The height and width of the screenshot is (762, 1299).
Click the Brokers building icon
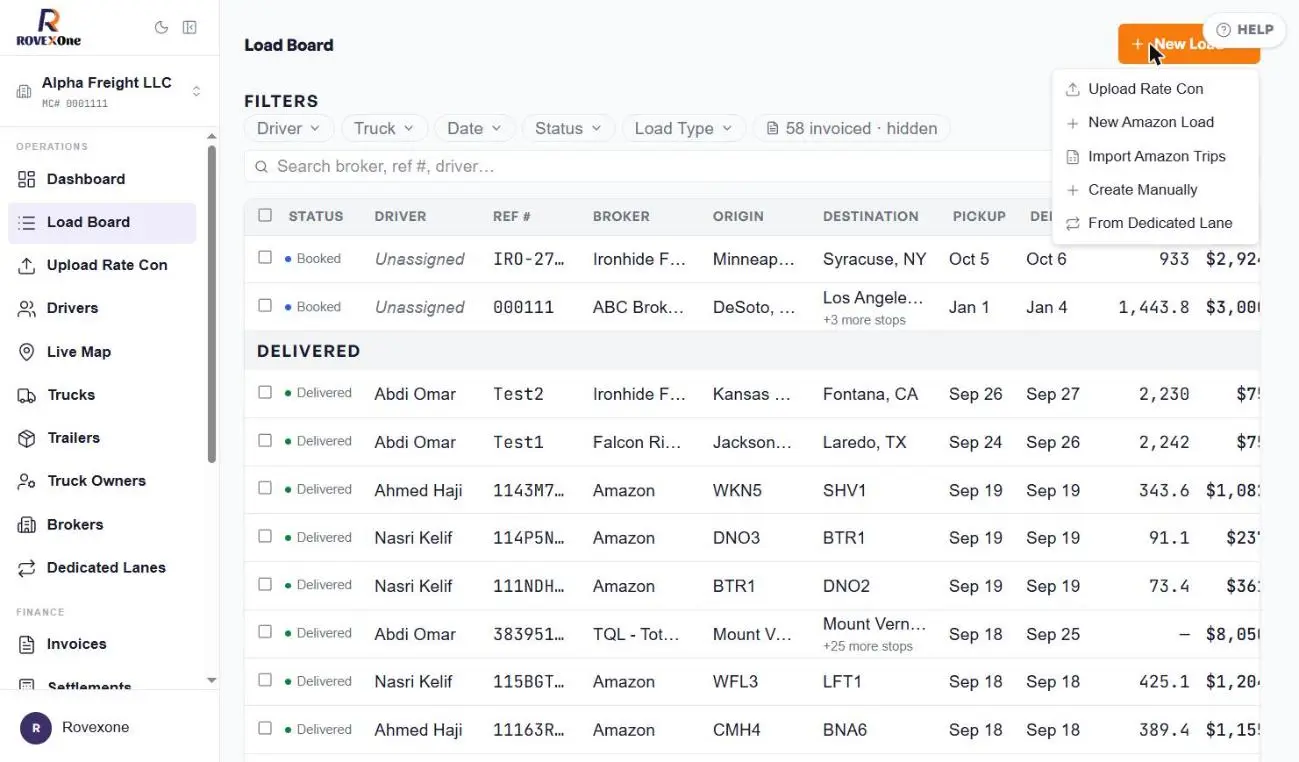tap(27, 525)
